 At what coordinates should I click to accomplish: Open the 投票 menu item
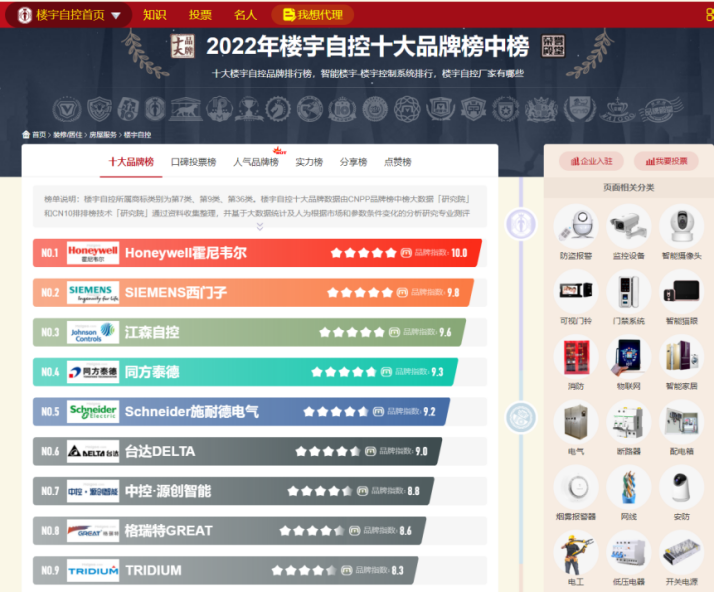[200, 15]
